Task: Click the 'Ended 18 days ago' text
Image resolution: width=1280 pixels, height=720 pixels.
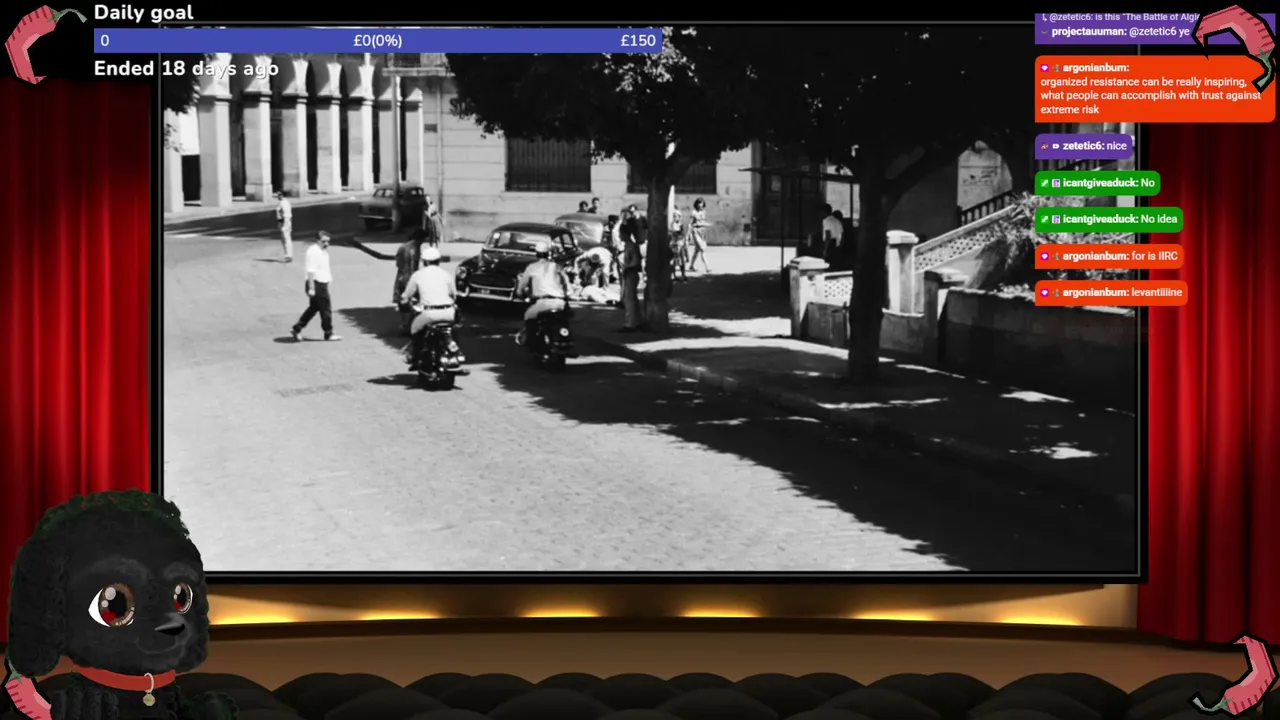Action: click(186, 69)
